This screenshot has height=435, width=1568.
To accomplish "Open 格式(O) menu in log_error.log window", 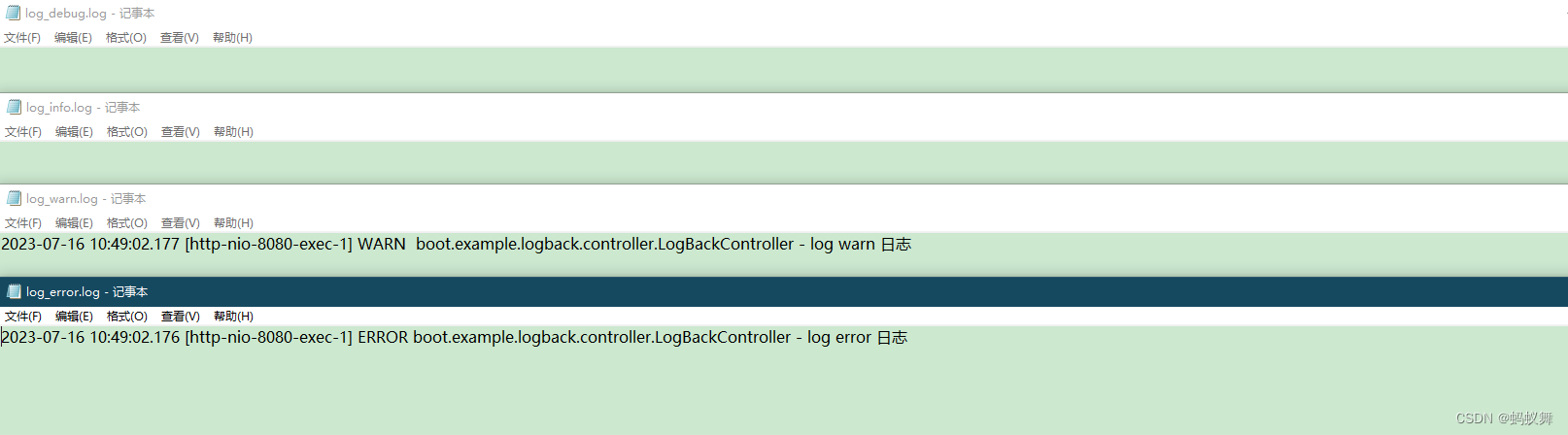I will (127, 317).
